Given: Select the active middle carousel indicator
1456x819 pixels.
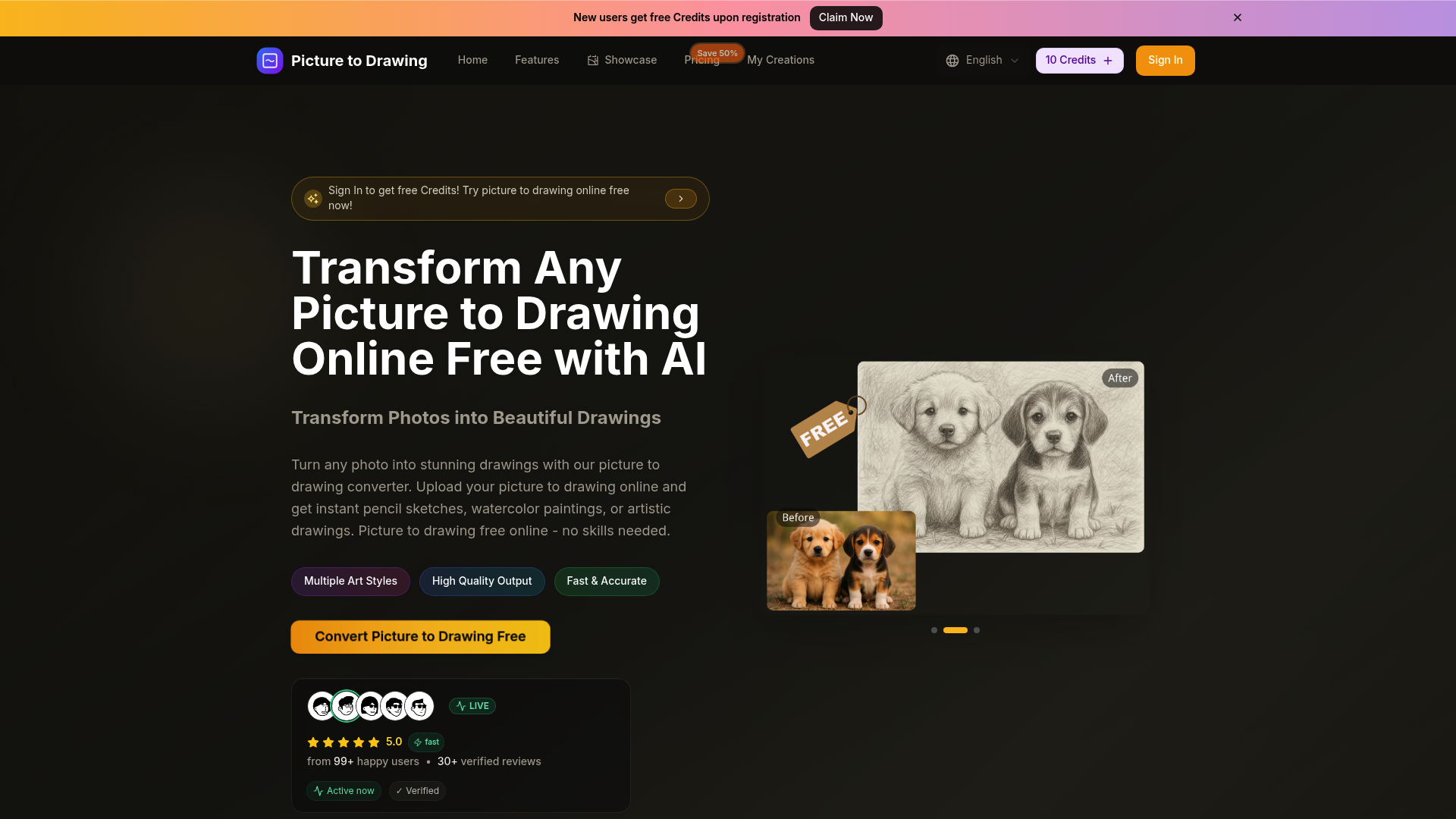Looking at the screenshot, I should [955, 630].
